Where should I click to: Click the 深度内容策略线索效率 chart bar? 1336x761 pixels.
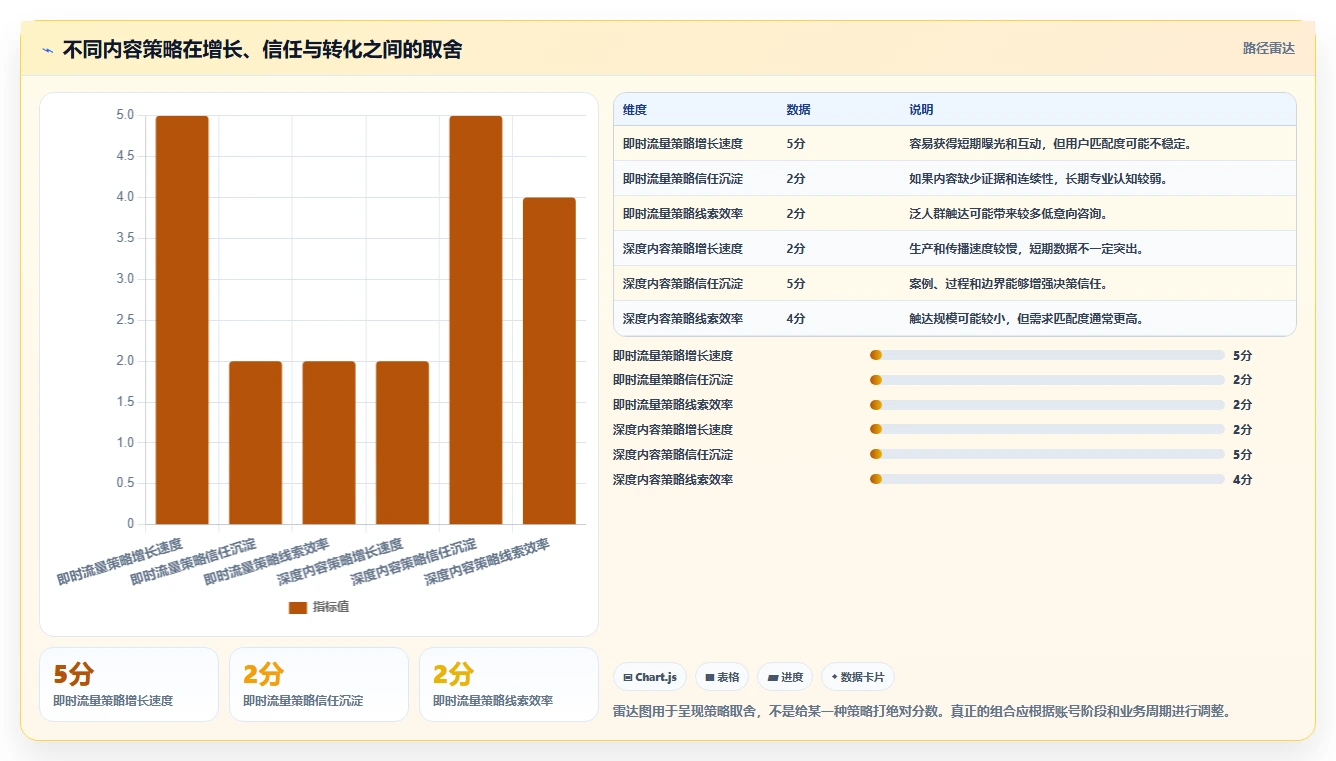(549, 361)
